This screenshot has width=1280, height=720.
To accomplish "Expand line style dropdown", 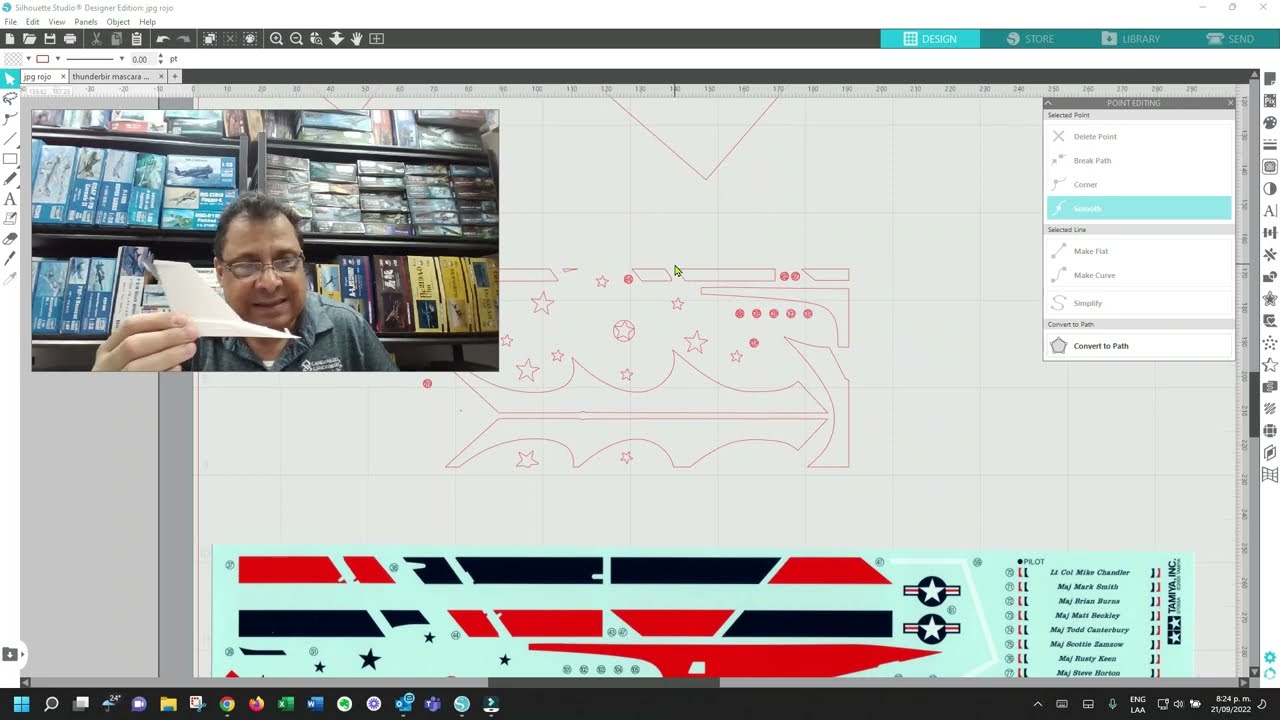I will coord(122,59).
